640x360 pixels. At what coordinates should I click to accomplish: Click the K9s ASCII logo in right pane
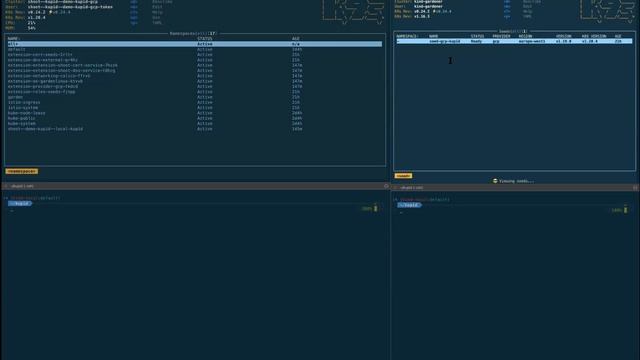pos(608,10)
